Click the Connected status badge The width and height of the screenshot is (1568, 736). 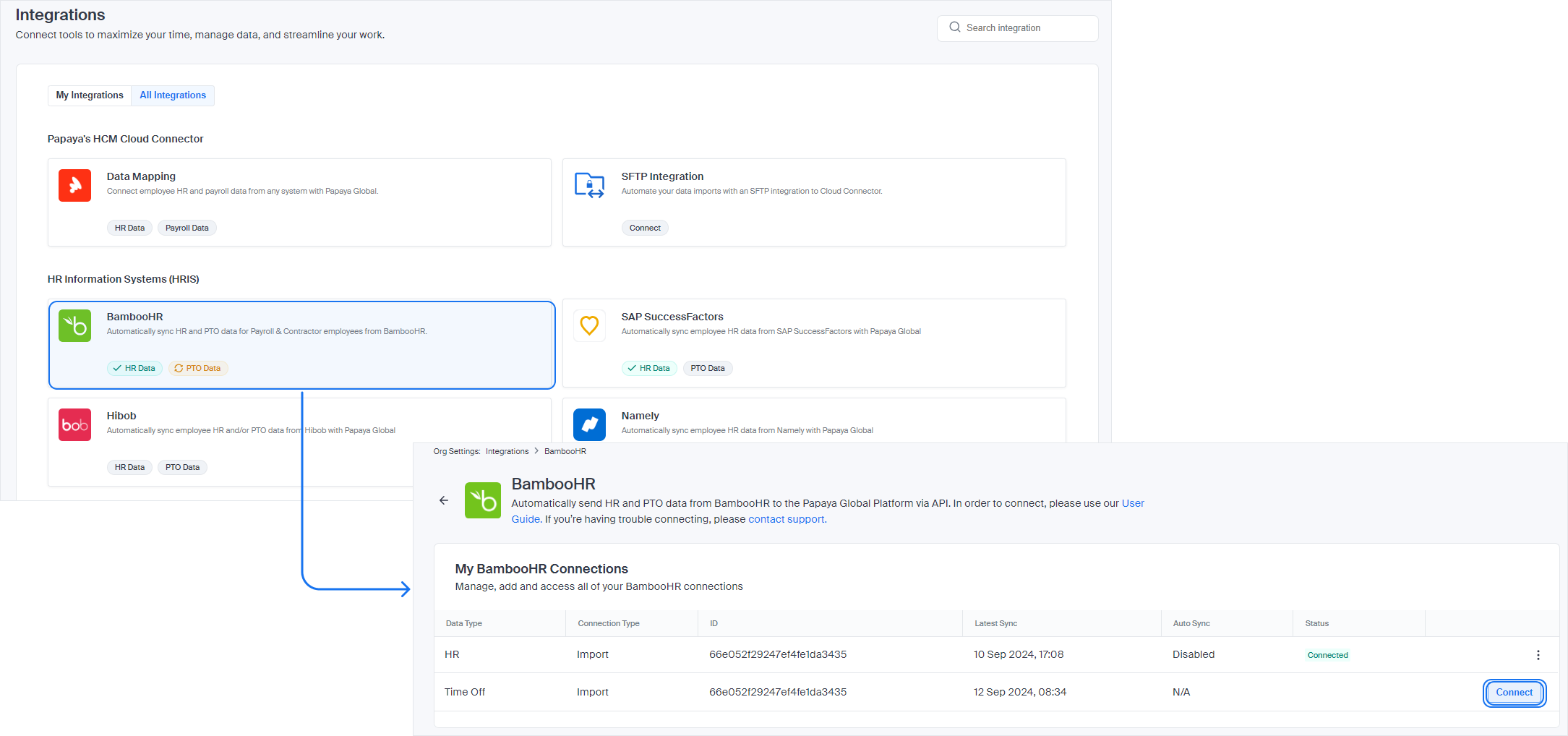click(1327, 655)
